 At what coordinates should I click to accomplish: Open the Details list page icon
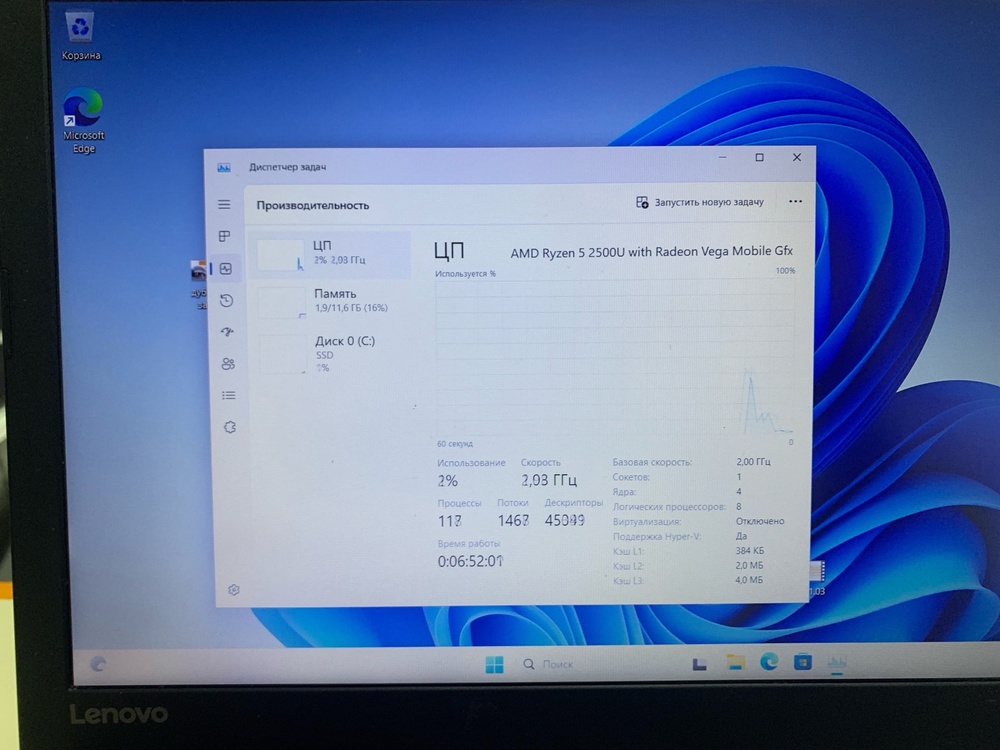point(228,395)
